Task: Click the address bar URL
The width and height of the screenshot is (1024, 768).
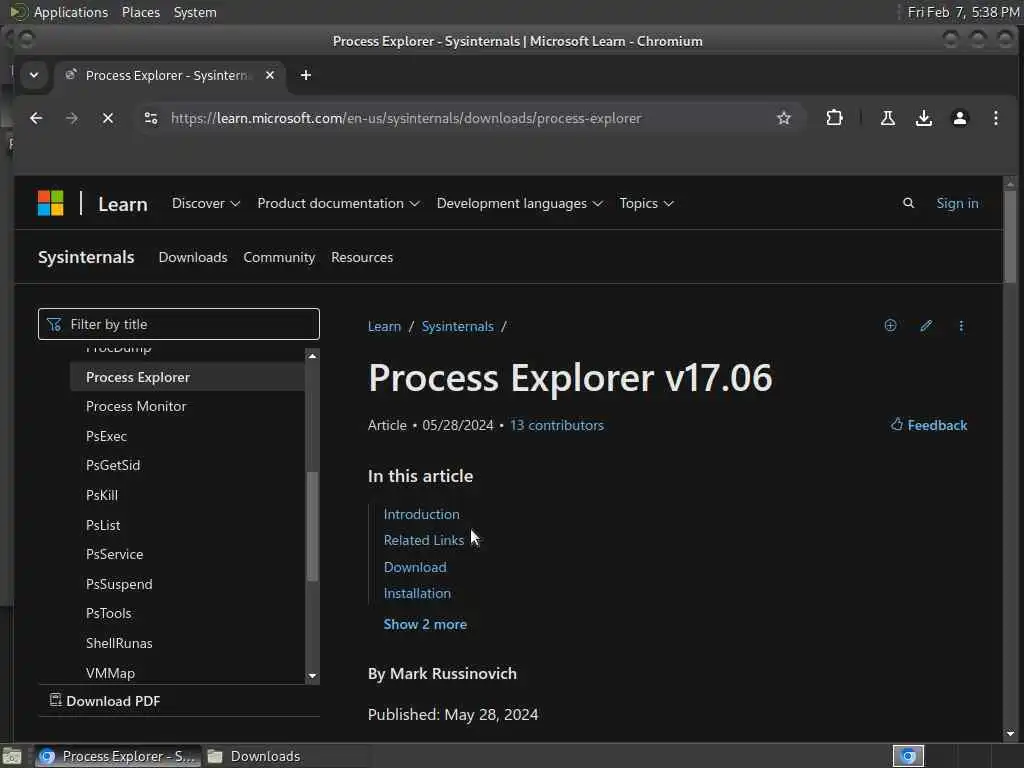Action: pyautogui.click(x=406, y=118)
